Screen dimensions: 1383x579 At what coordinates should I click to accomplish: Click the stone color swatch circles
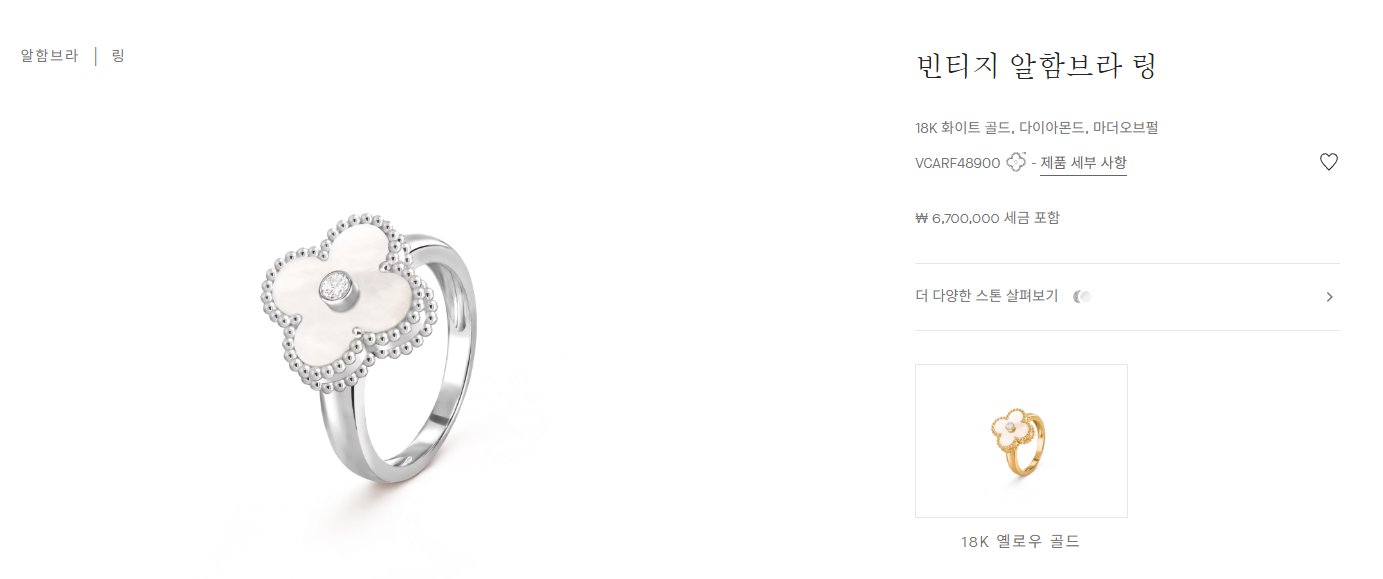pyautogui.click(x=1082, y=297)
